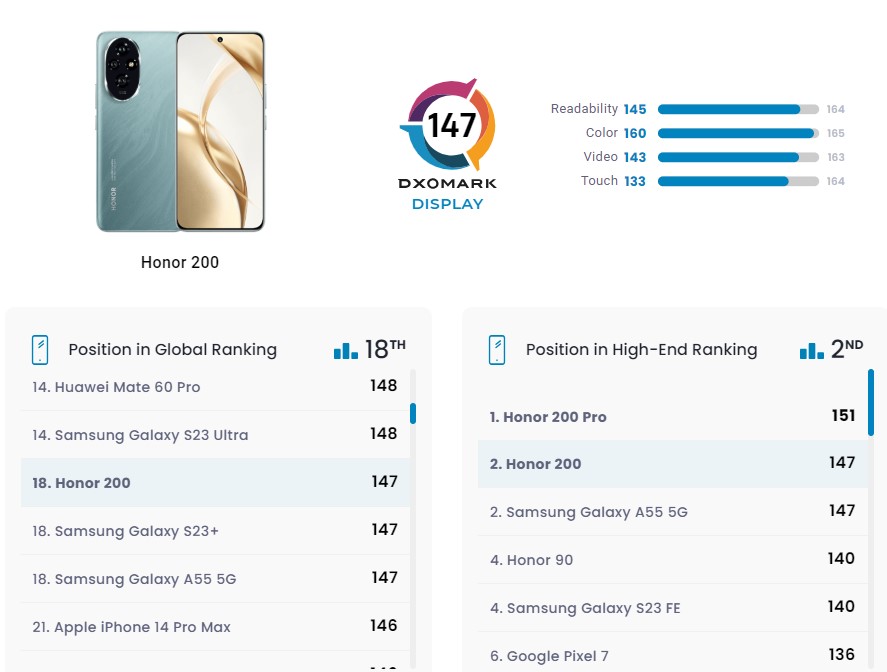887x672 pixels.
Task: Click the Readability maximum value 164
Action: click(x=836, y=109)
